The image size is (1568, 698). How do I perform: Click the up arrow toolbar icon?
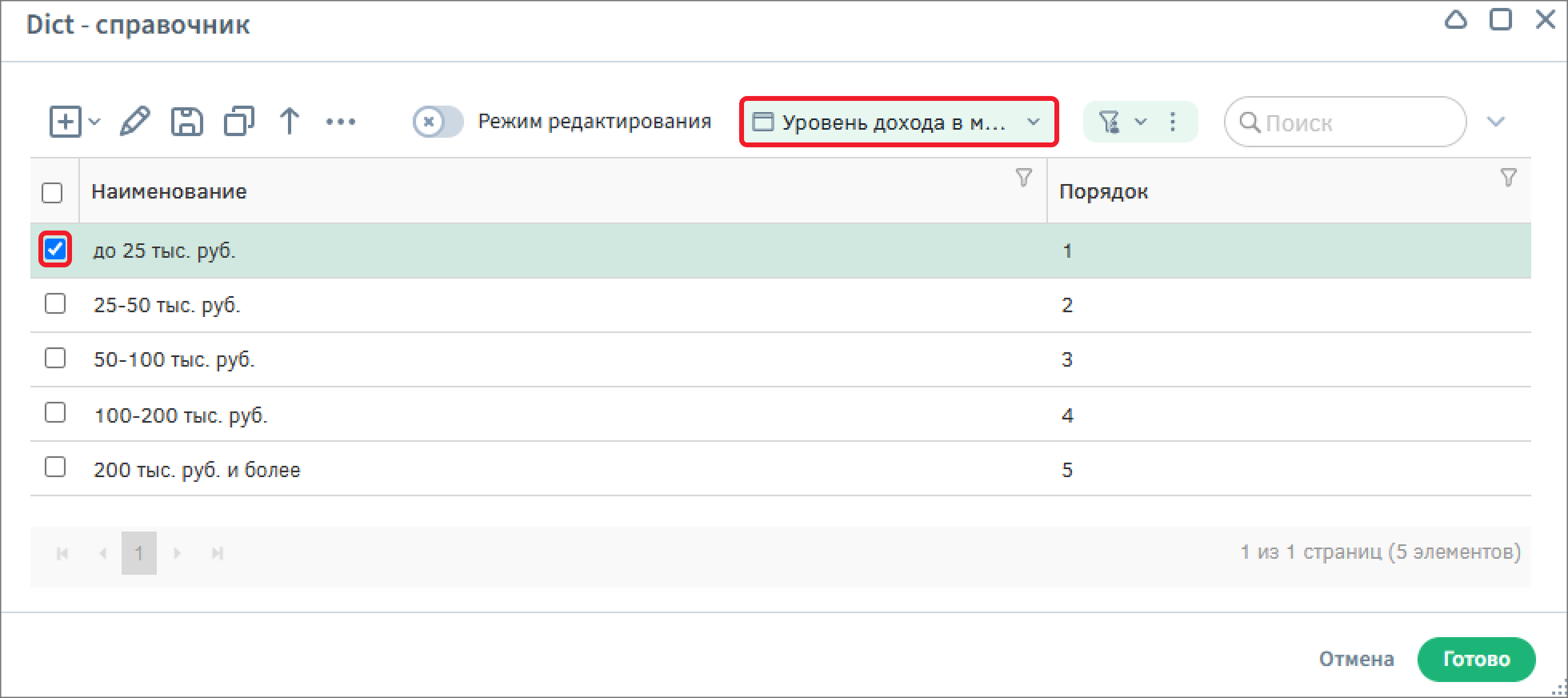click(x=290, y=122)
